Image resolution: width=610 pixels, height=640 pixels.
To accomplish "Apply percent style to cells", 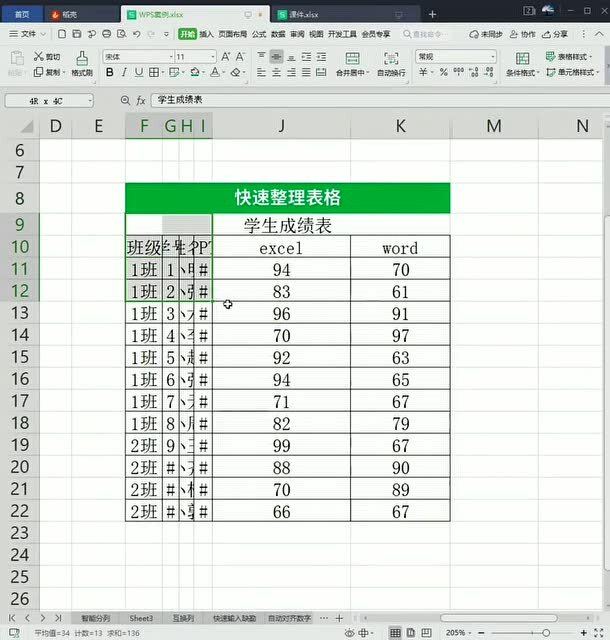I will coord(443,72).
